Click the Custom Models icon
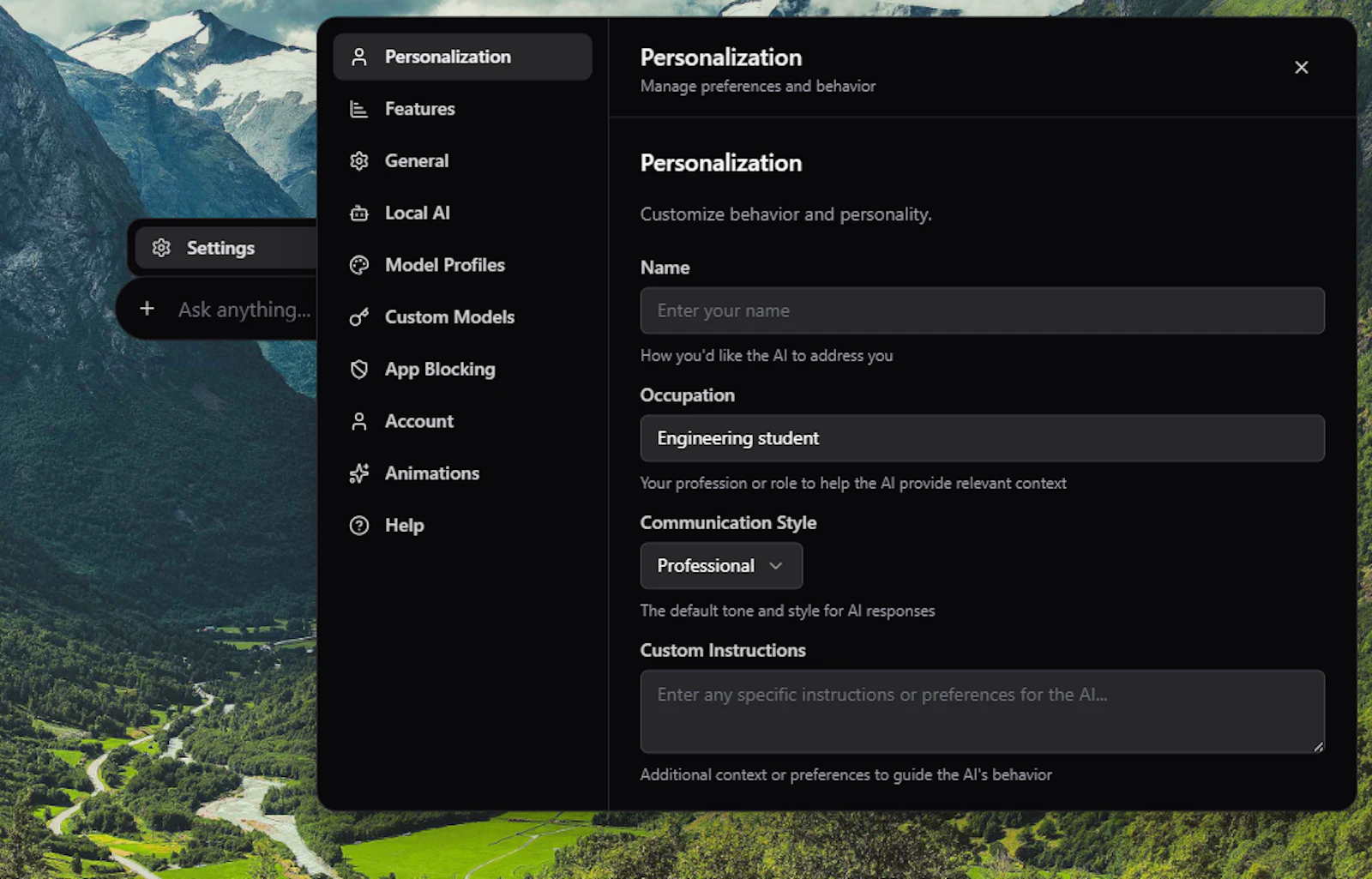 [x=358, y=317]
